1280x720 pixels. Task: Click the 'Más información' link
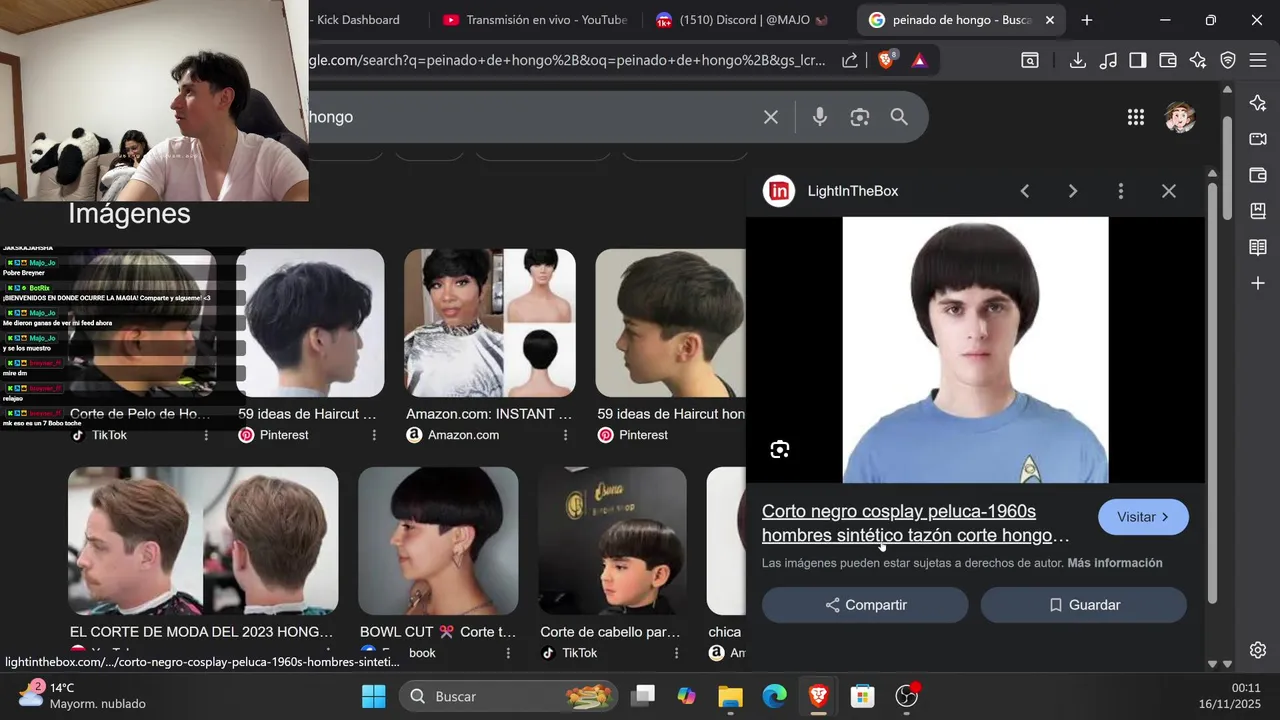pos(1115,563)
